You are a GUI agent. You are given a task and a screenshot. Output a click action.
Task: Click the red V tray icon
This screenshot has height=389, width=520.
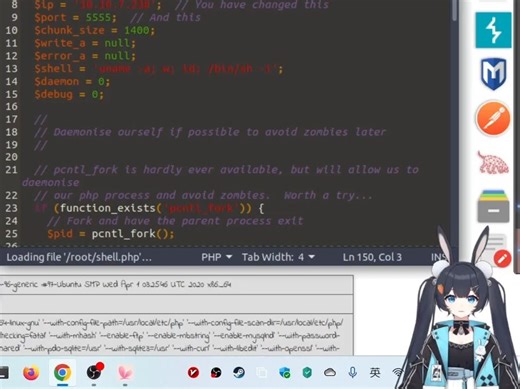click(193, 372)
